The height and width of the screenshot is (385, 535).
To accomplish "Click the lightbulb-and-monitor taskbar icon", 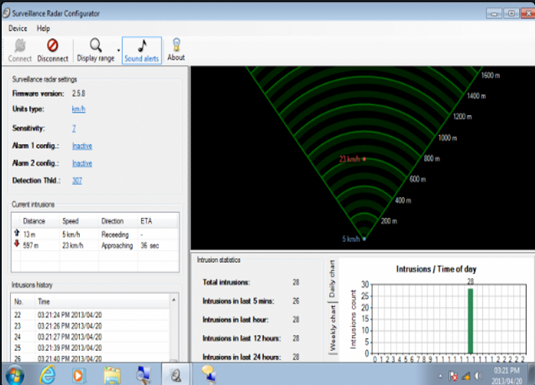I will pos(208,374).
